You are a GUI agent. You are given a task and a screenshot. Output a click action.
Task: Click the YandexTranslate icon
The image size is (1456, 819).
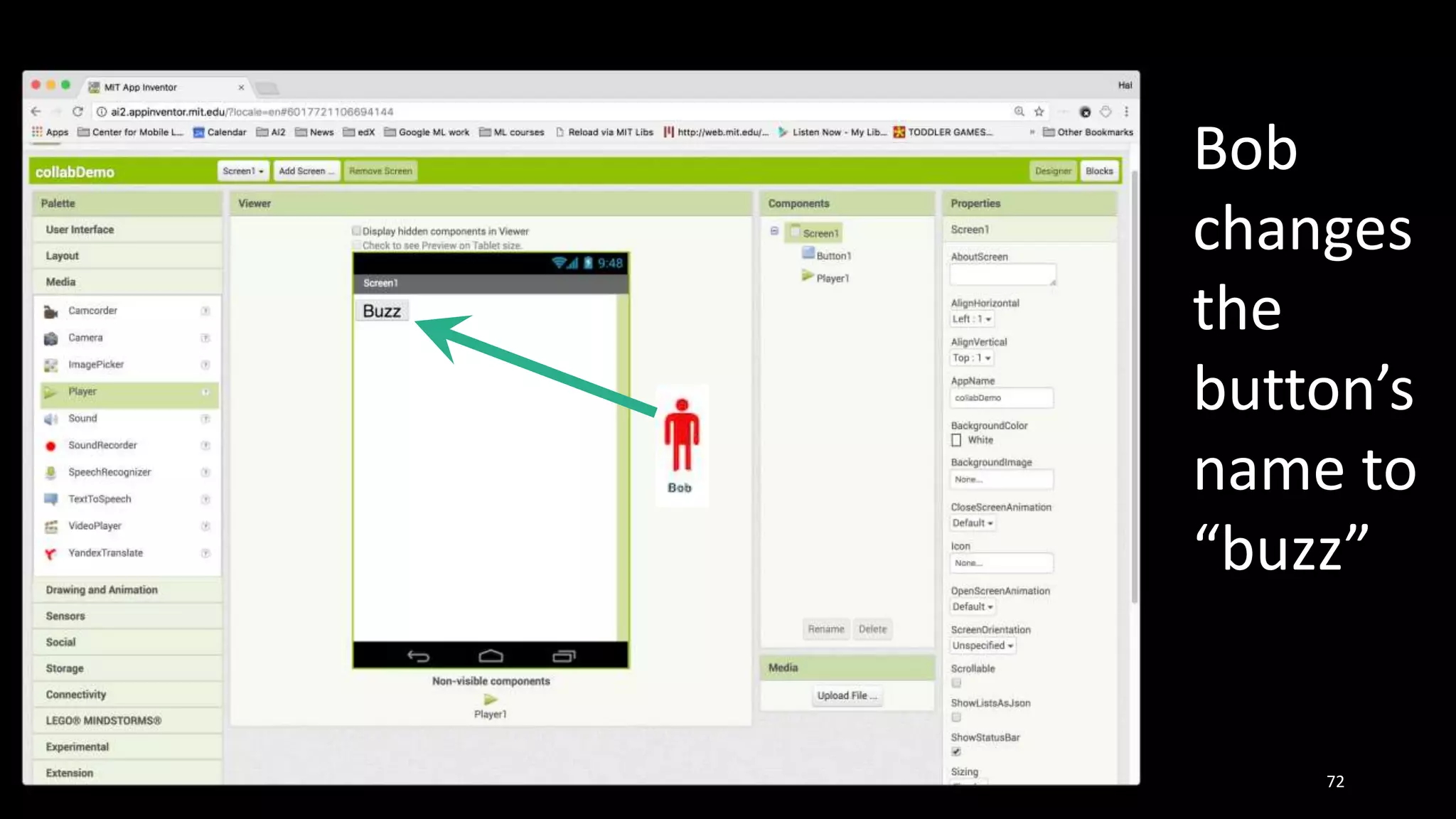(50, 554)
